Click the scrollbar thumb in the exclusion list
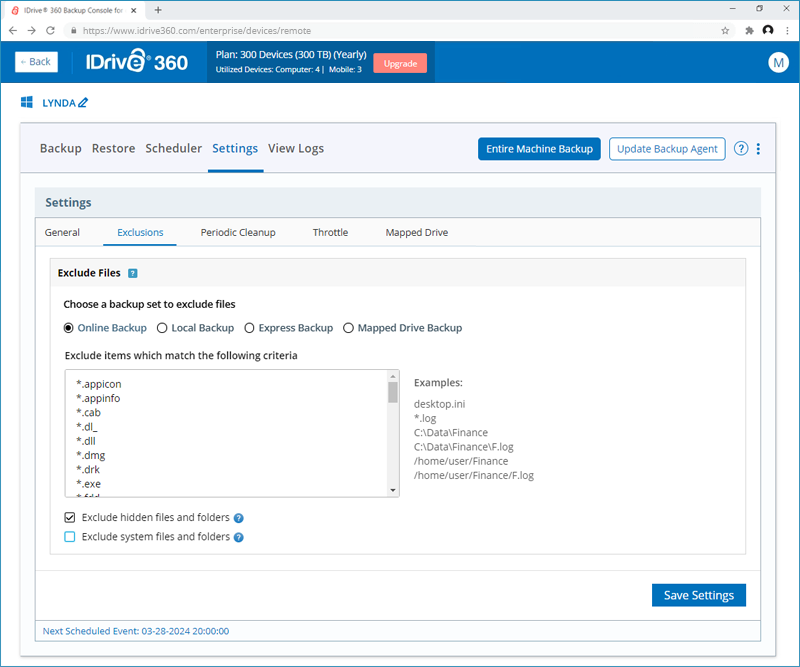This screenshot has height=667, width=800. pos(392,392)
